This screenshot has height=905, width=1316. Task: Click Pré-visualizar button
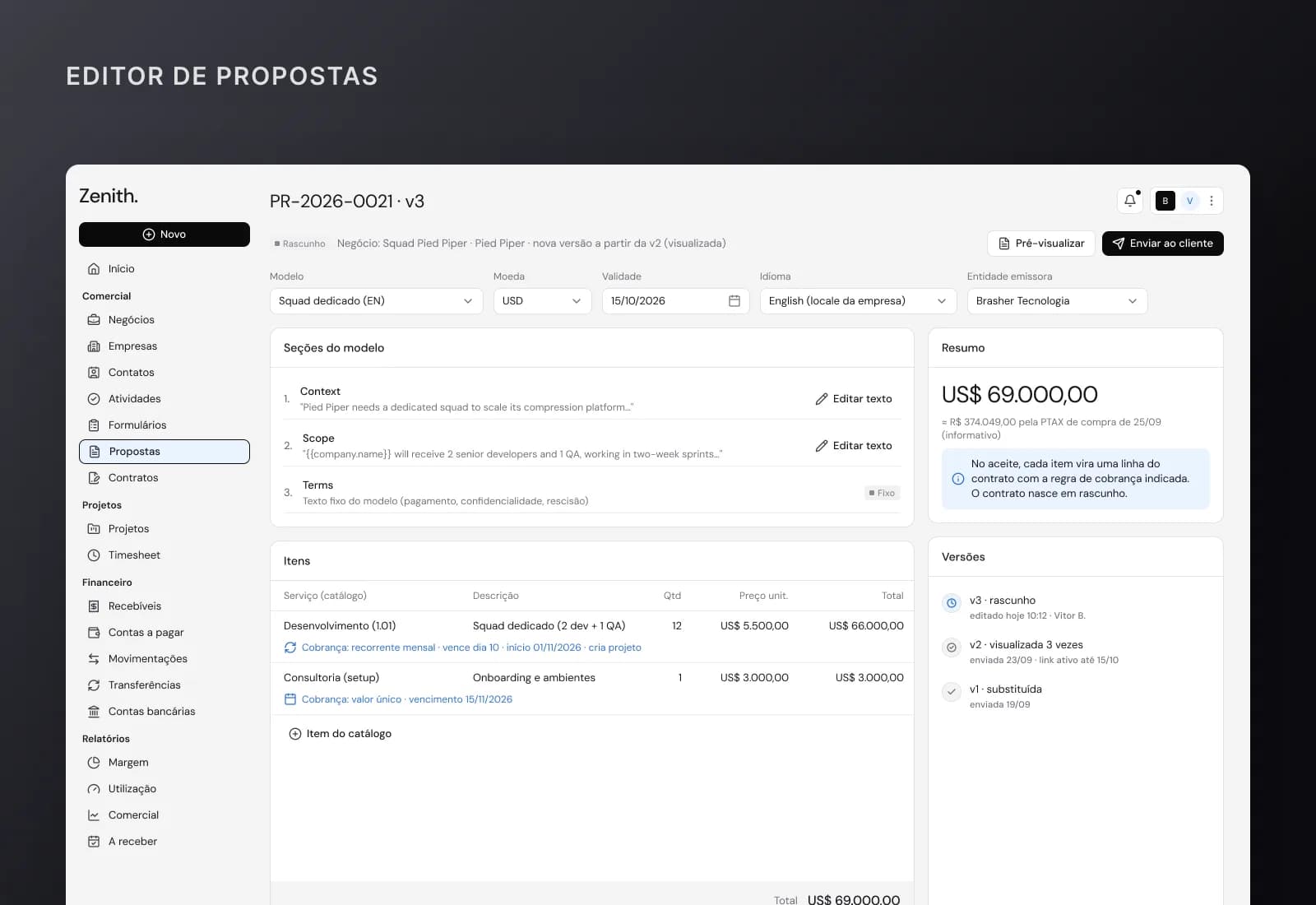click(1041, 244)
